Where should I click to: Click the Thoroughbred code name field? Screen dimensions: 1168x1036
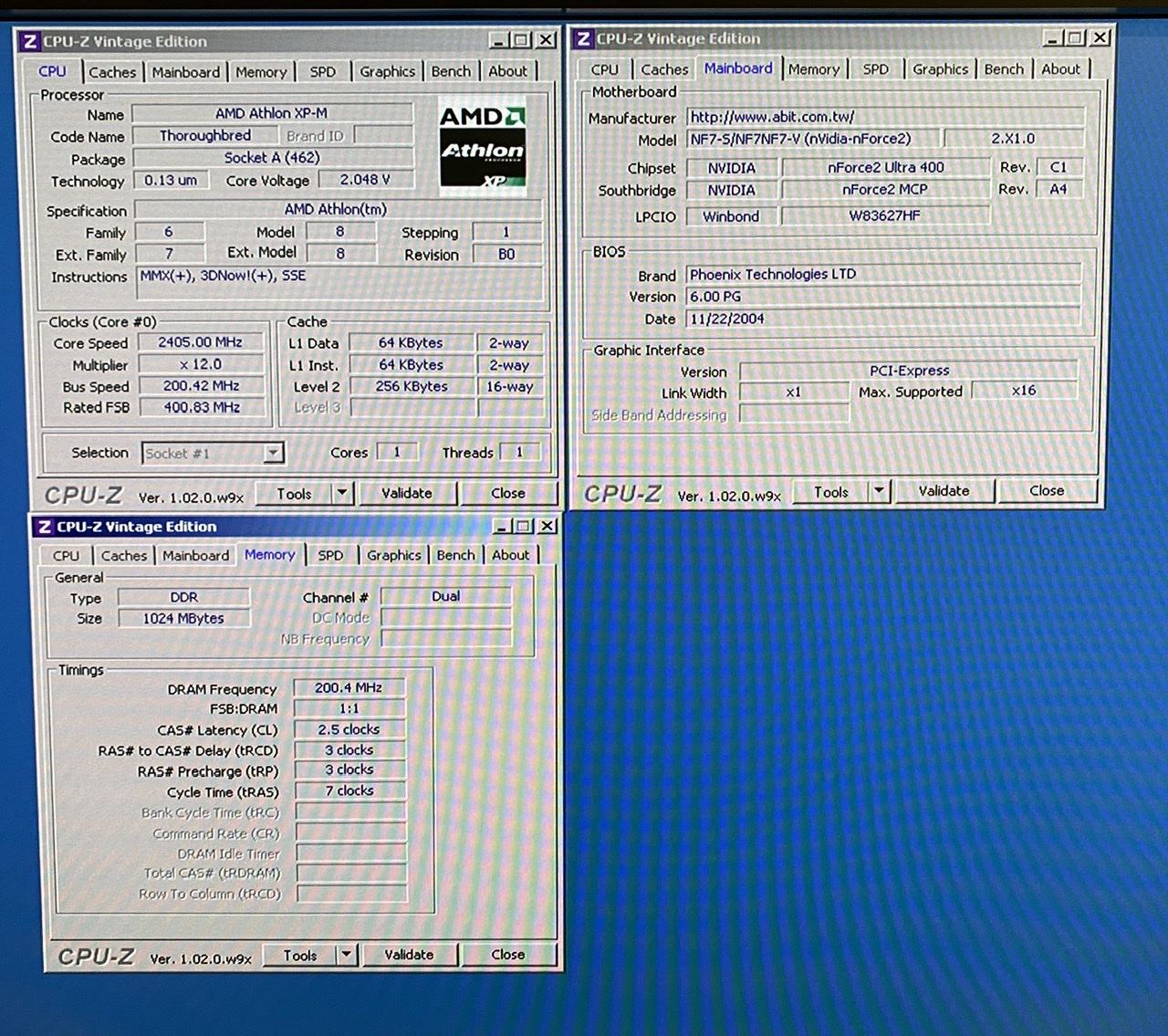pyautogui.click(x=204, y=136)
